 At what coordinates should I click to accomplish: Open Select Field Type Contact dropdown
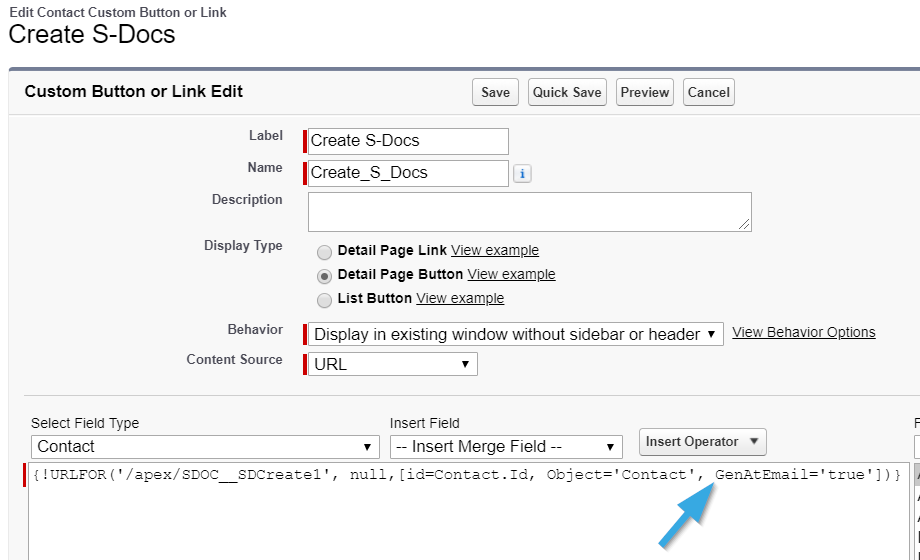(205, 447)
